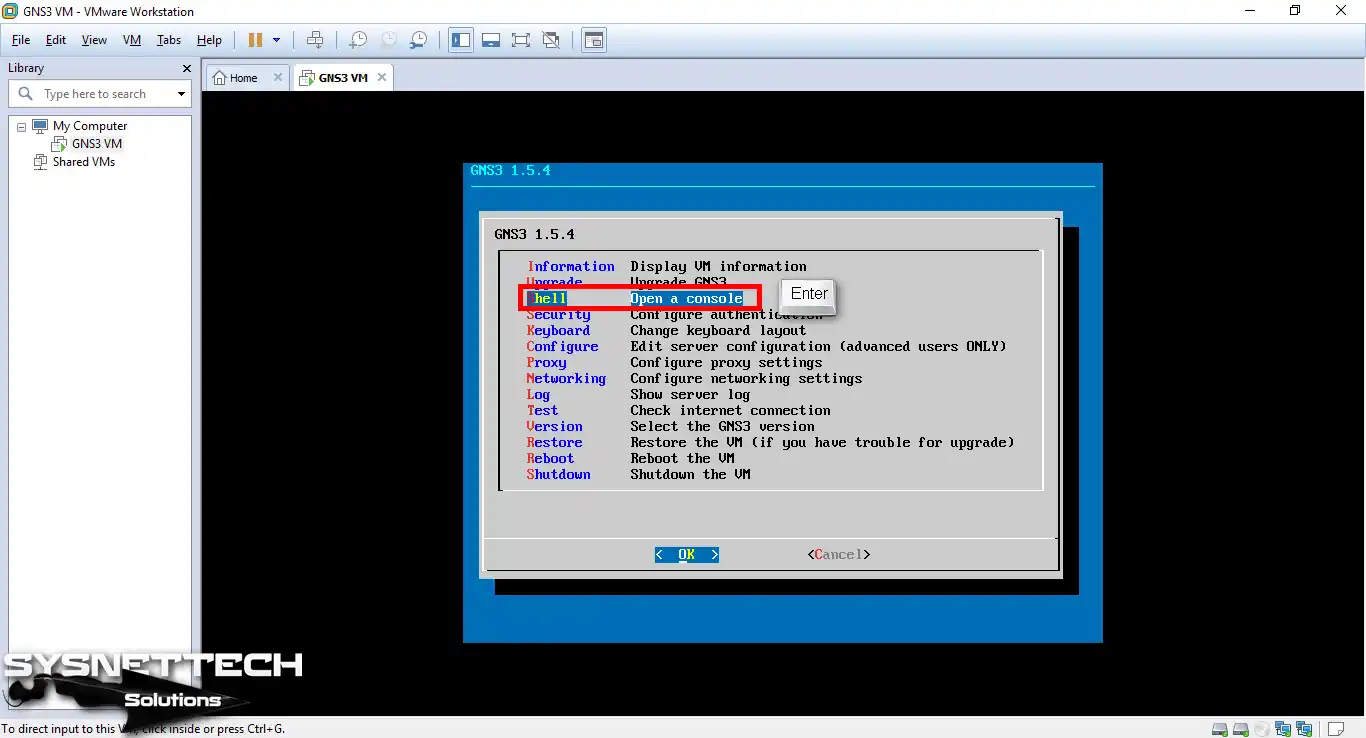Screen dimensions: 1366x738
Task: Click the Cancel button in GNS3 dialog
Action: [839, 554]
